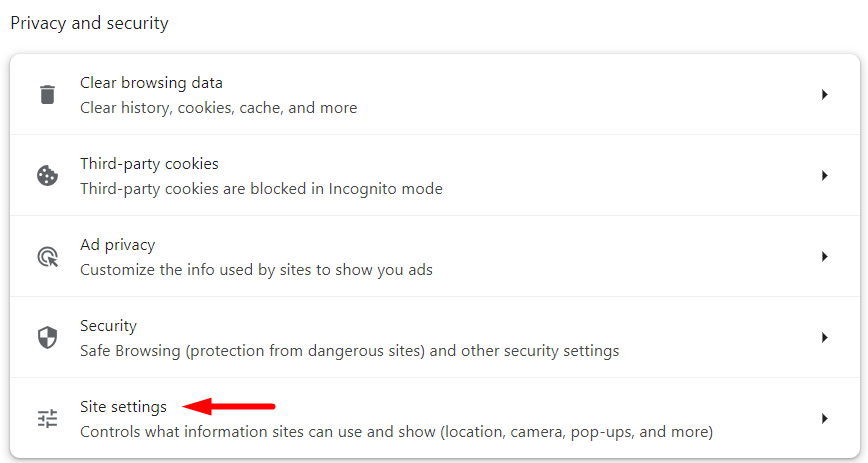The image size is (868, 463).
Task: Click the cookie icon
Action: click(48, 176)
